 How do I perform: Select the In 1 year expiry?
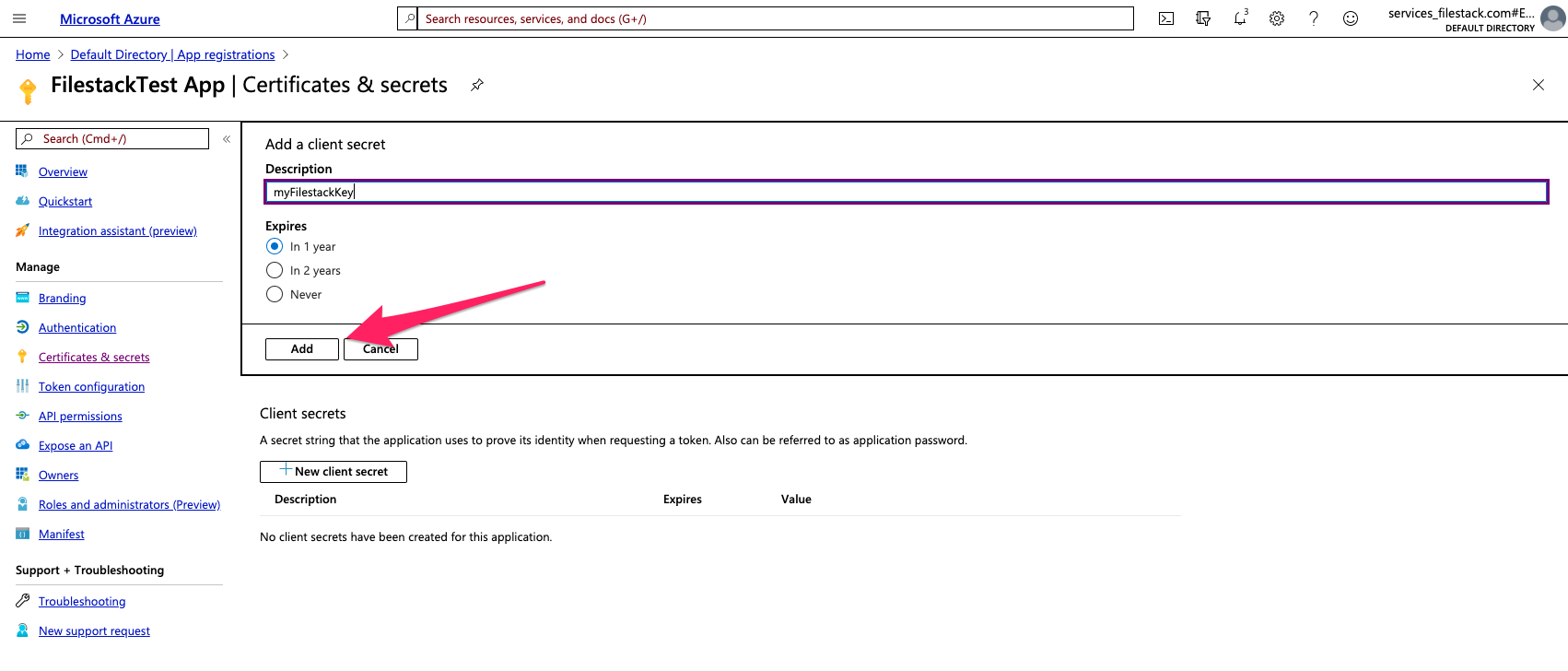275,246
